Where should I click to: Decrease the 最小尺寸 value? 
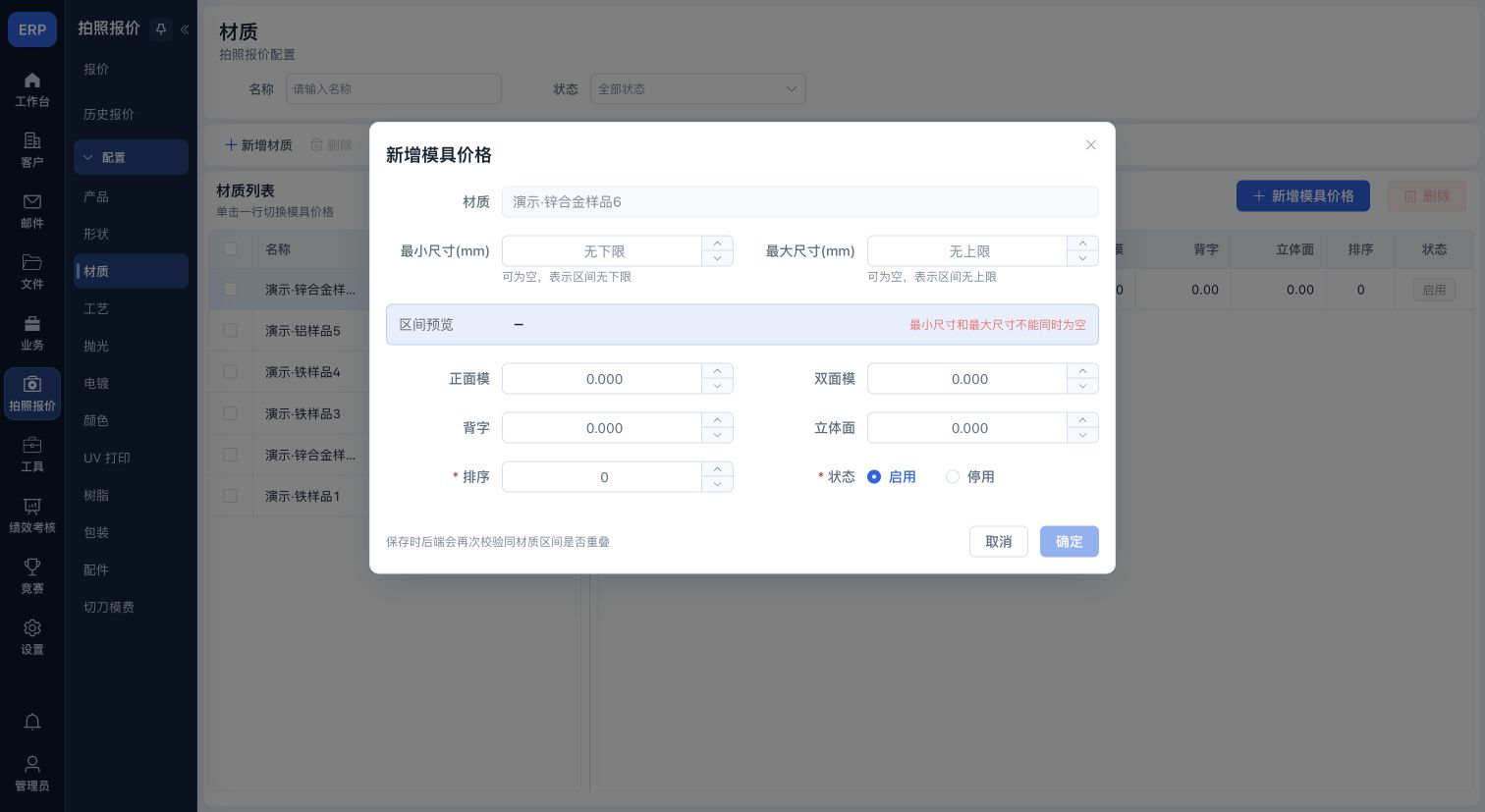click(717, 258)
